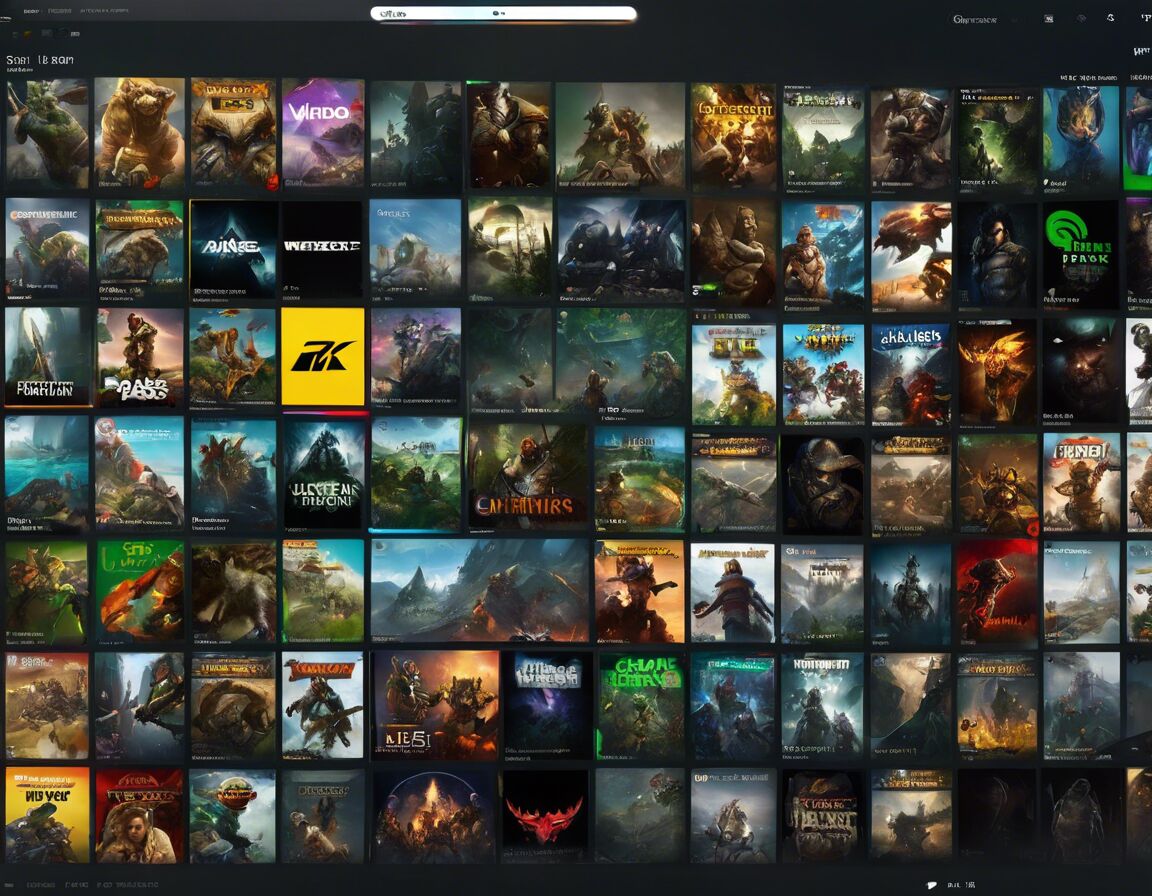Screen dimensions: 1152x896
Task: Click the notification icon near top-right corner
Action: point(1111,19)
